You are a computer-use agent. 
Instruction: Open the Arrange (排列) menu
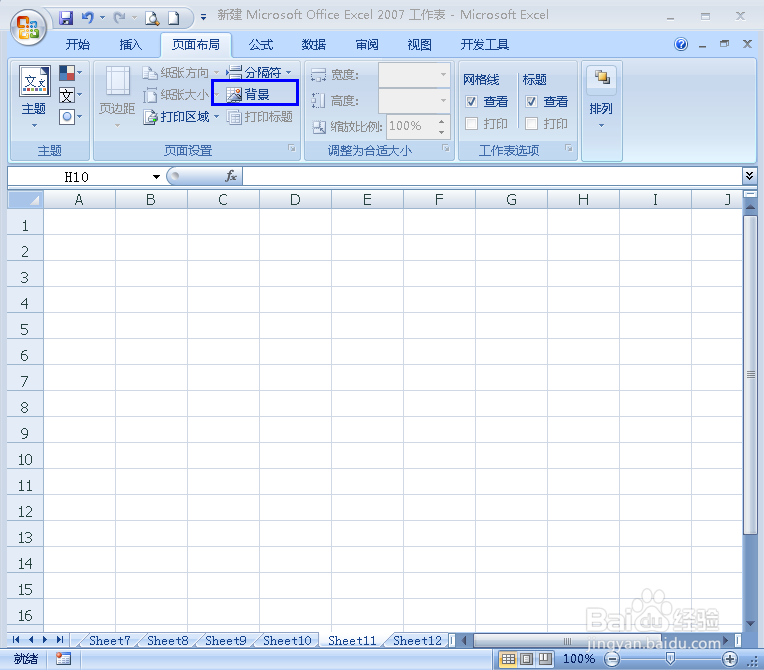click(x=602, y=97)
